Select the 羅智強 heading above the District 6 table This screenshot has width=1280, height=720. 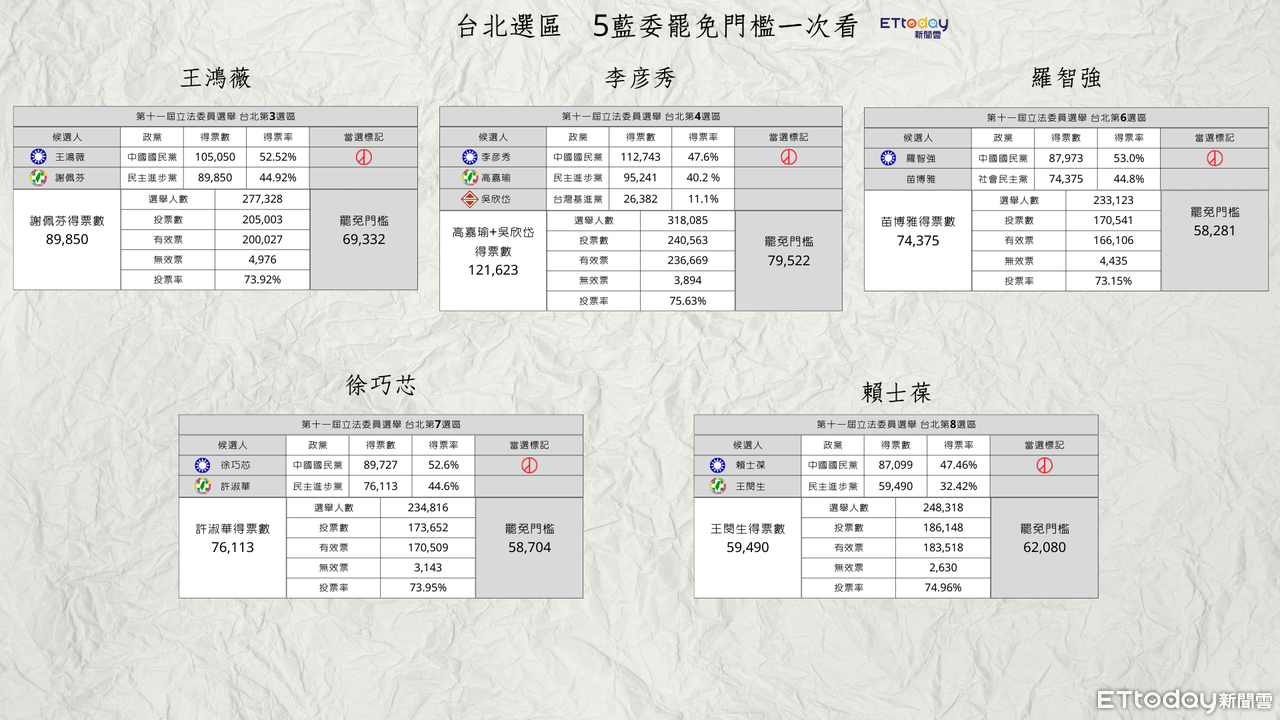[x=1066, y=78]
